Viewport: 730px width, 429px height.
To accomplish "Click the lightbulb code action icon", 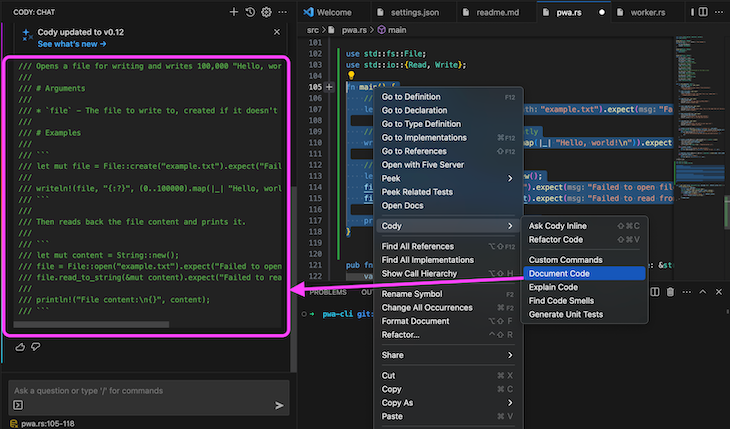I will [x=351, y=74].
